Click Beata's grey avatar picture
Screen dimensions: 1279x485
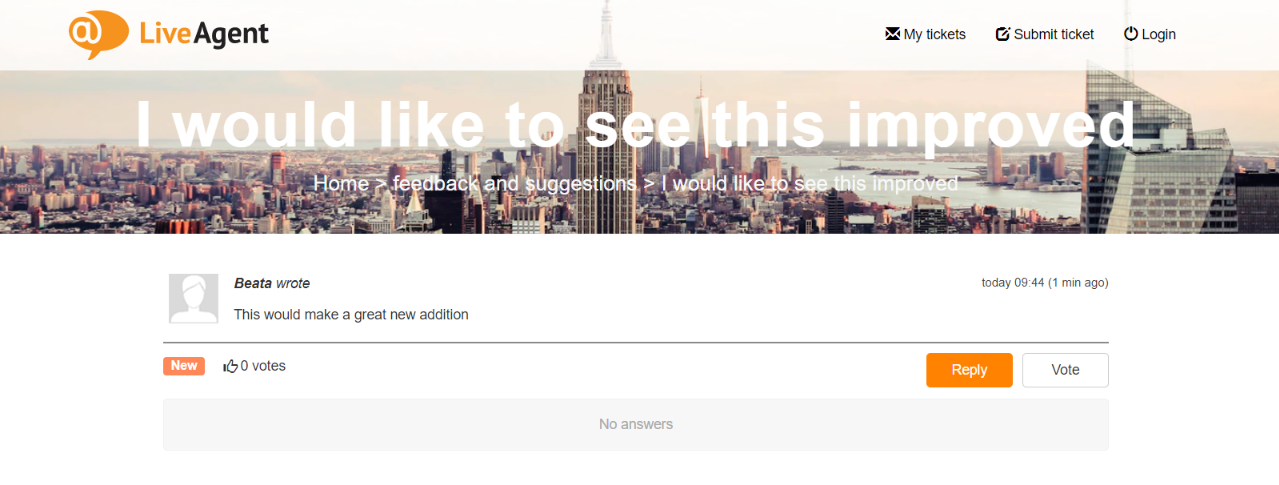point(194,298)
